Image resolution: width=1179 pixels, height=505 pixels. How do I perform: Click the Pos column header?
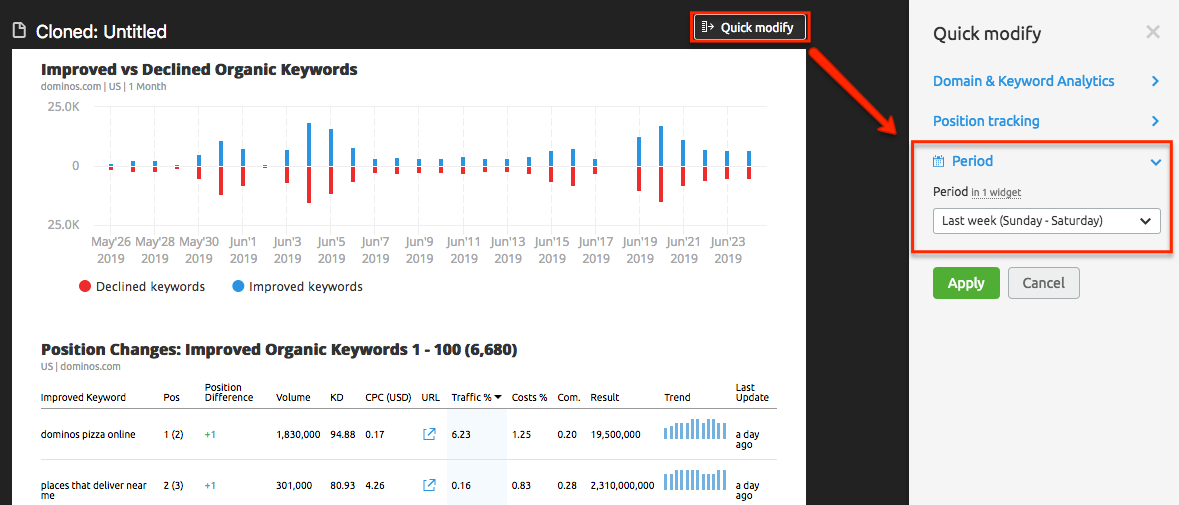(x=171, y=398)
